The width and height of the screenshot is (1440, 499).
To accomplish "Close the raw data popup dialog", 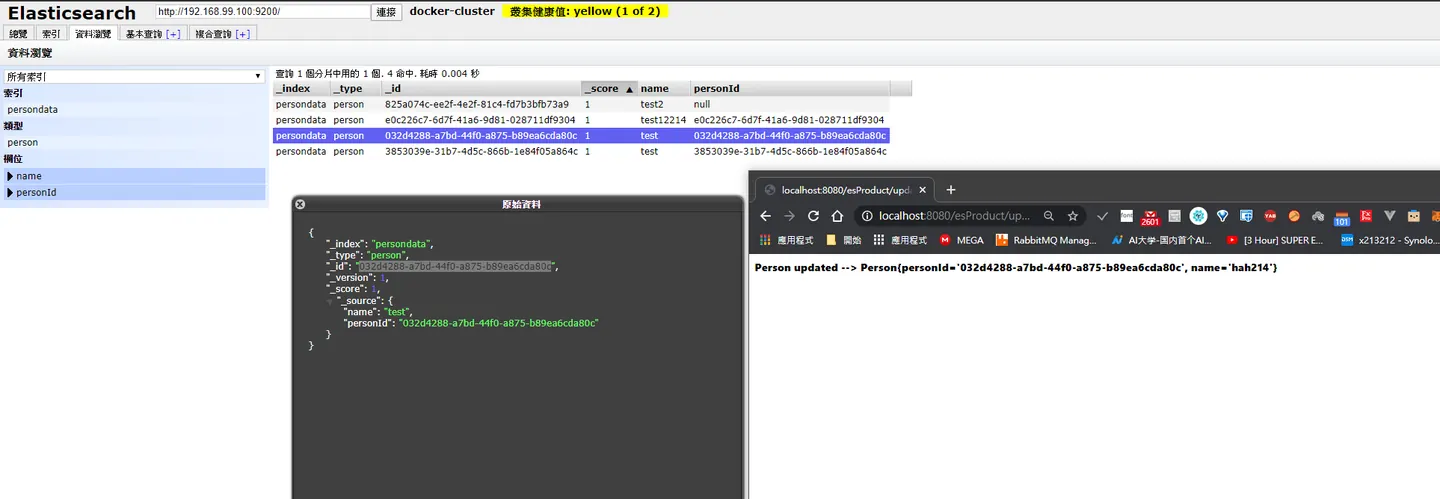I will [x=300, y=204].
